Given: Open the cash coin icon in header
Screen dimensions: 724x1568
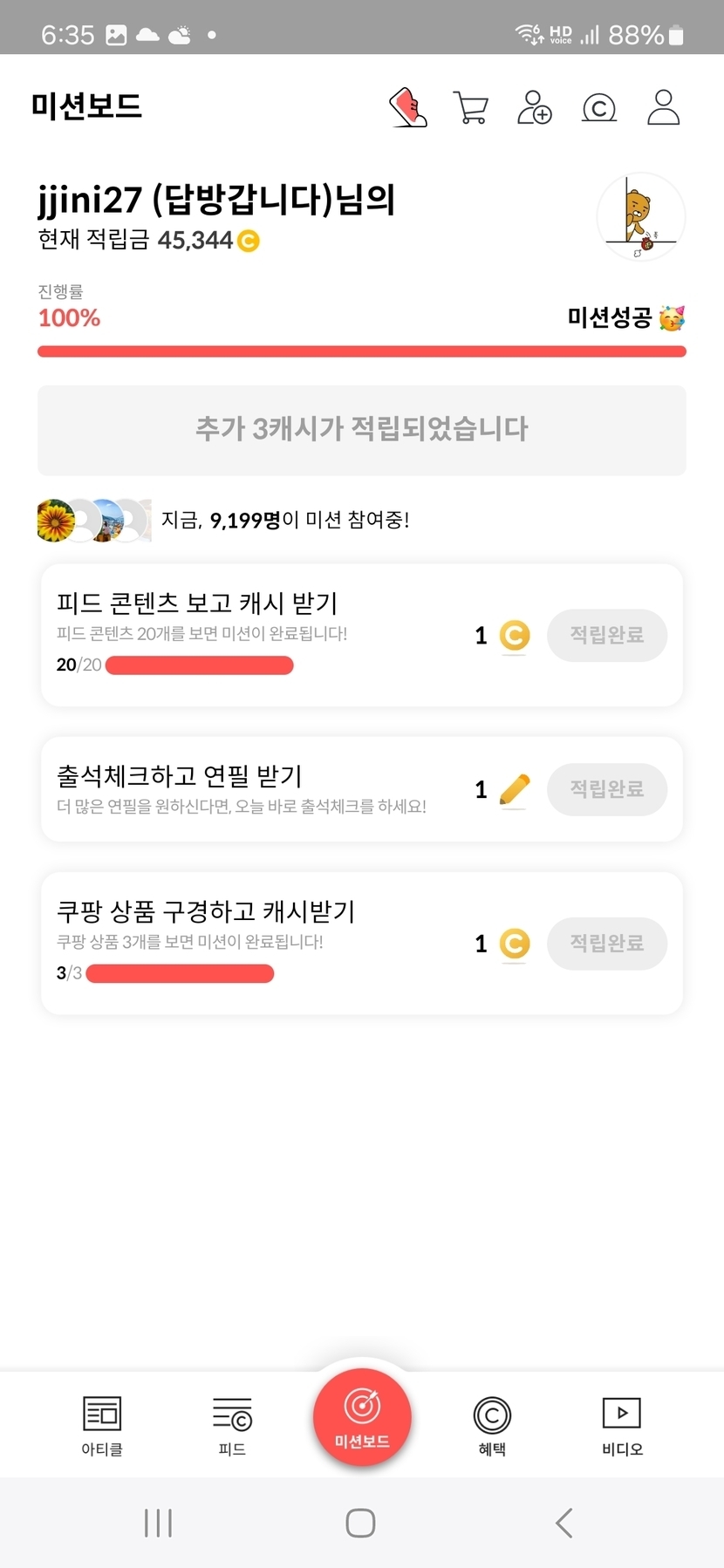Looking at the screenshot, I should point(598,108).
